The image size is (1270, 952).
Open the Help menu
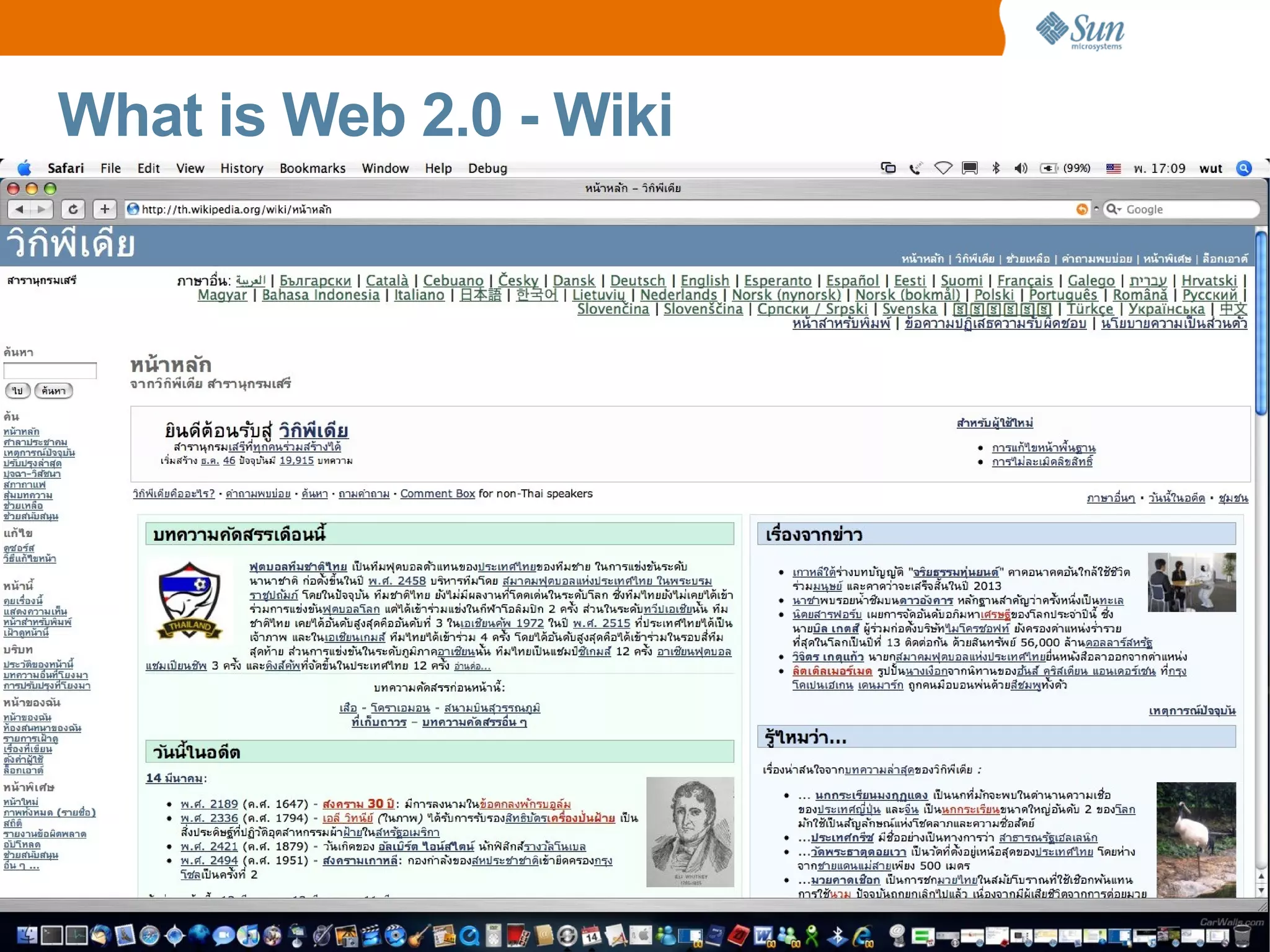click(x=438, y=168)
